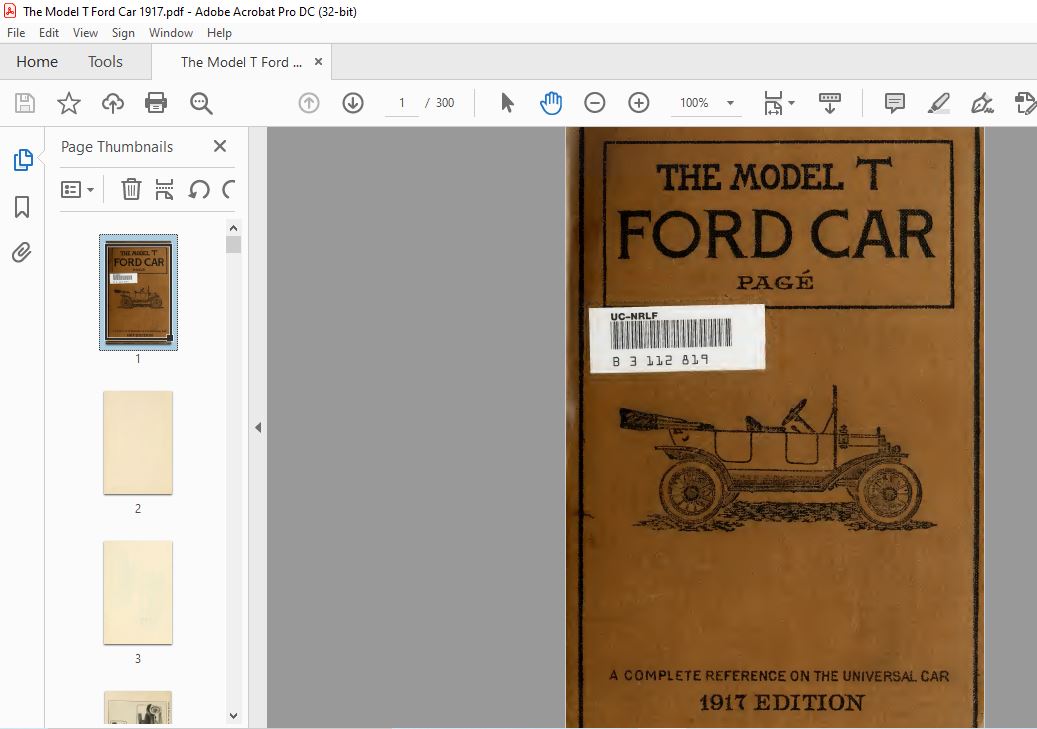Expand the page fit options arrow
The image size is (1037, 729).
point(792,103)
